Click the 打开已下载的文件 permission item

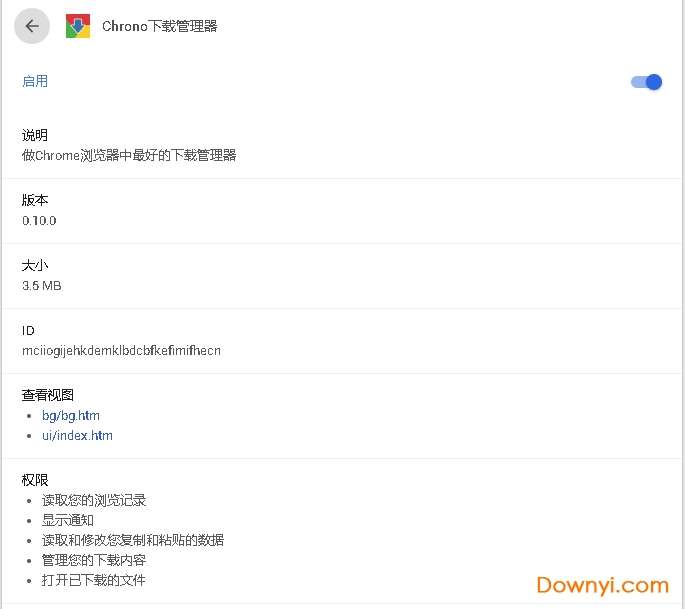94,580
